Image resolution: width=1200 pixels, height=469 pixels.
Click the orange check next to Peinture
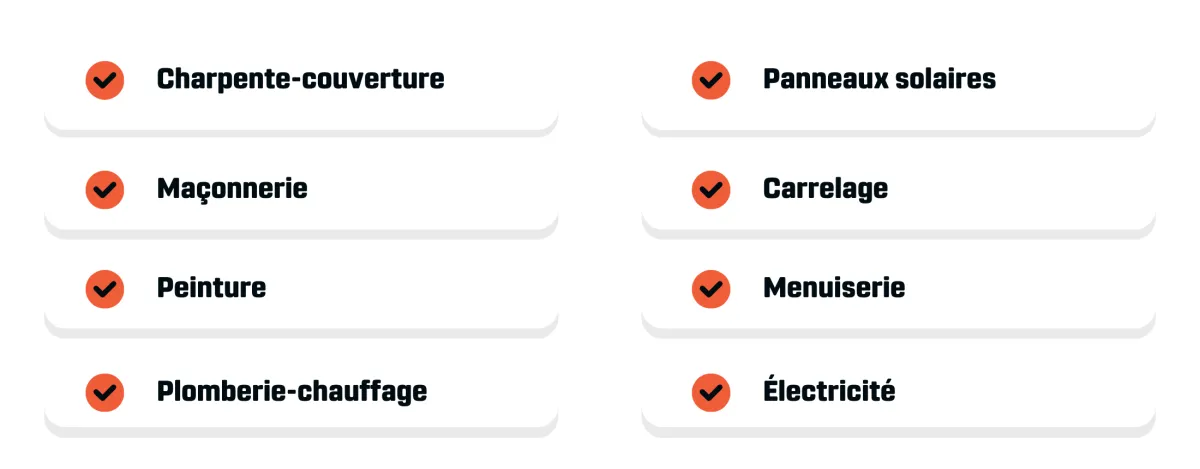click(104, 289)
